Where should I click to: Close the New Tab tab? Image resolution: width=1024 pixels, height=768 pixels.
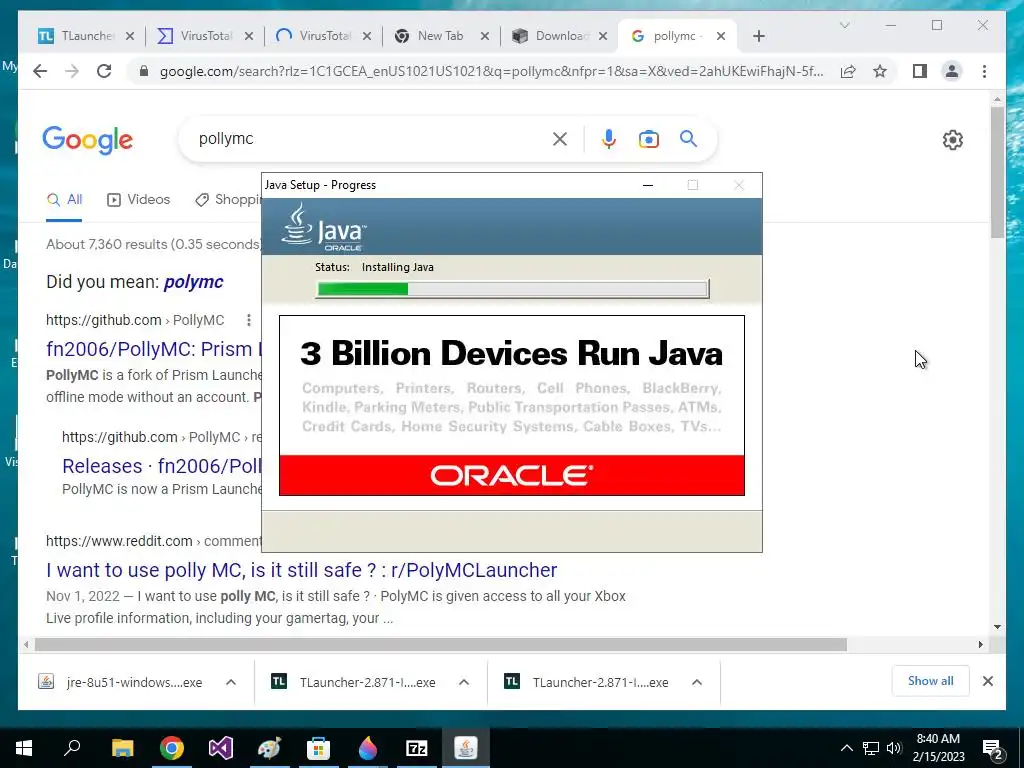[x=485, y=37]
